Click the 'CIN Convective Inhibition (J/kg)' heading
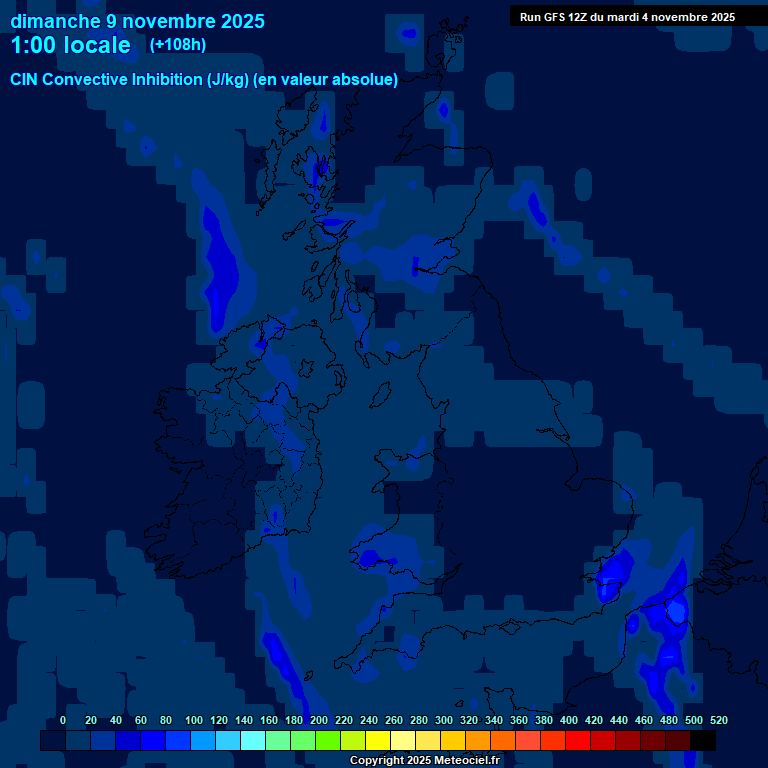Image resolution: width=768 pixels, height=768 pixels. (129, 79)
